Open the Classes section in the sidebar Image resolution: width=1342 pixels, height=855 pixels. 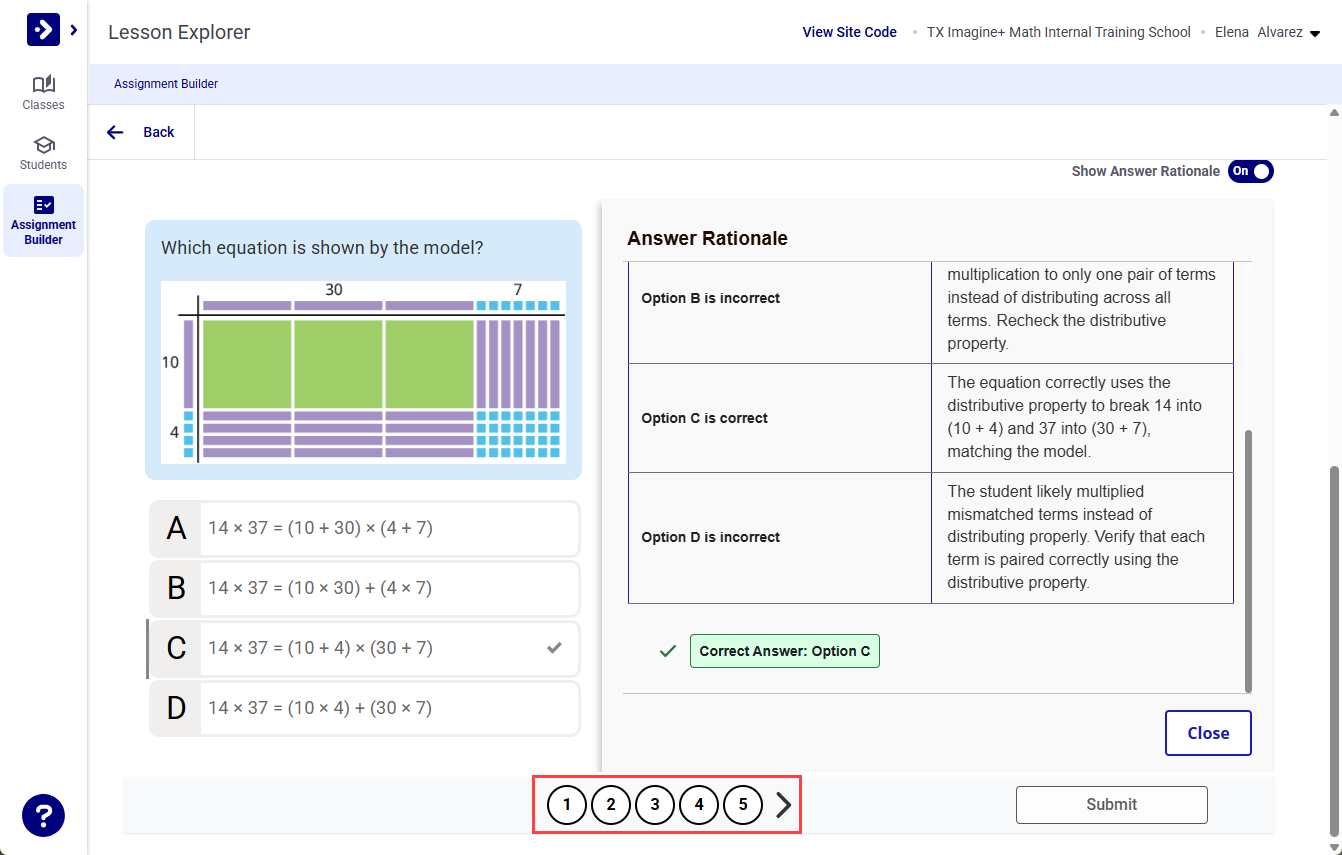tap(43, 92)
